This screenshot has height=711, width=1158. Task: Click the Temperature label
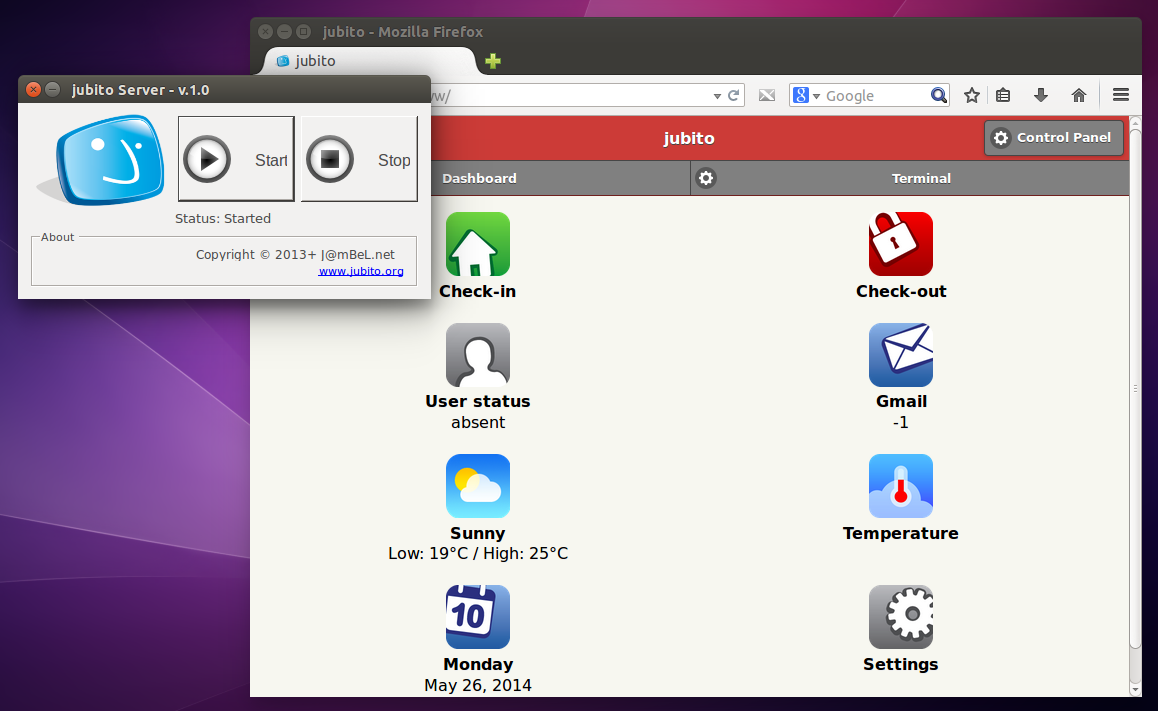click(900, 533)
